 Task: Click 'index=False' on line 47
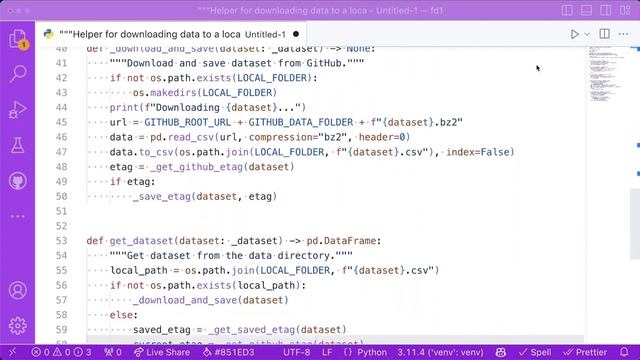[478, 152]
